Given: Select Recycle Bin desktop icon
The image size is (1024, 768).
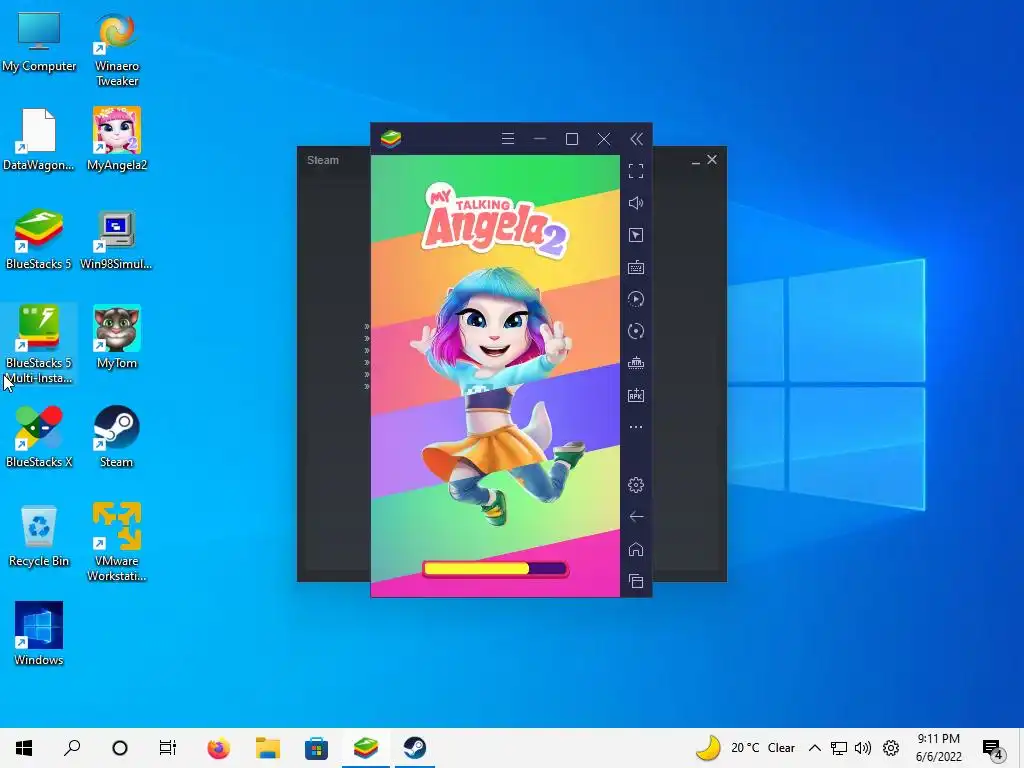Looking at the screenshot, I should coord(39,536).
